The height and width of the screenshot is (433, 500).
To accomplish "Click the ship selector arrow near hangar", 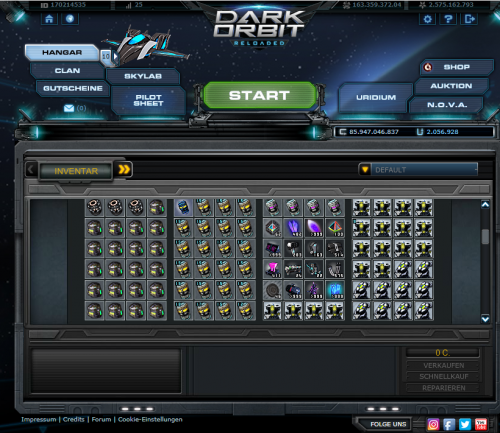I will coord(115,56).
